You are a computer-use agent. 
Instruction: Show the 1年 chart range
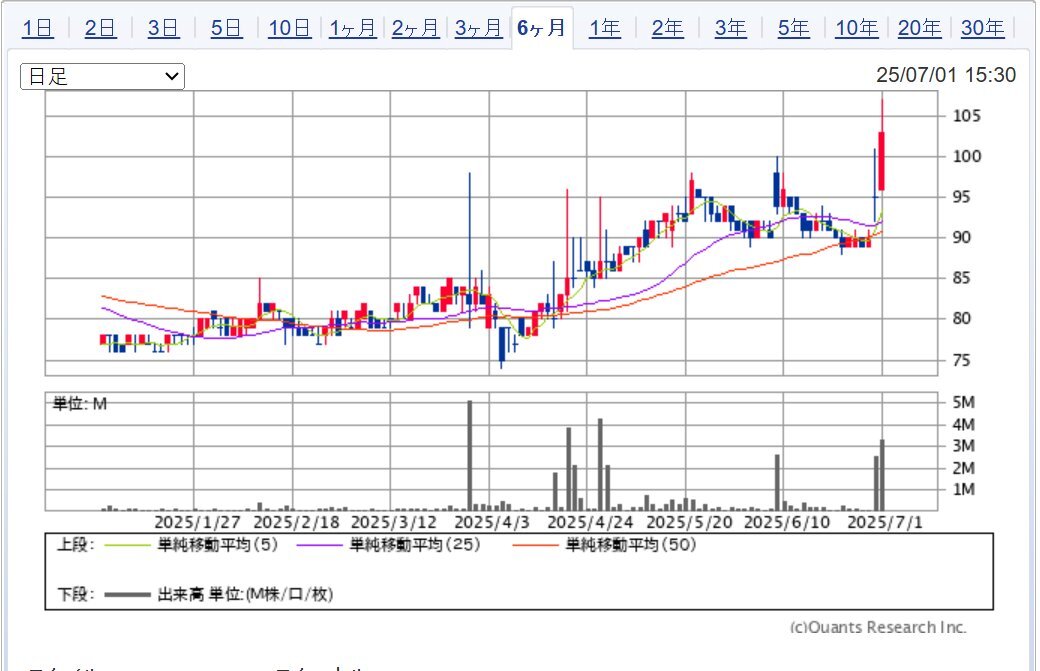pyautogui.click(x=605, y=29)
